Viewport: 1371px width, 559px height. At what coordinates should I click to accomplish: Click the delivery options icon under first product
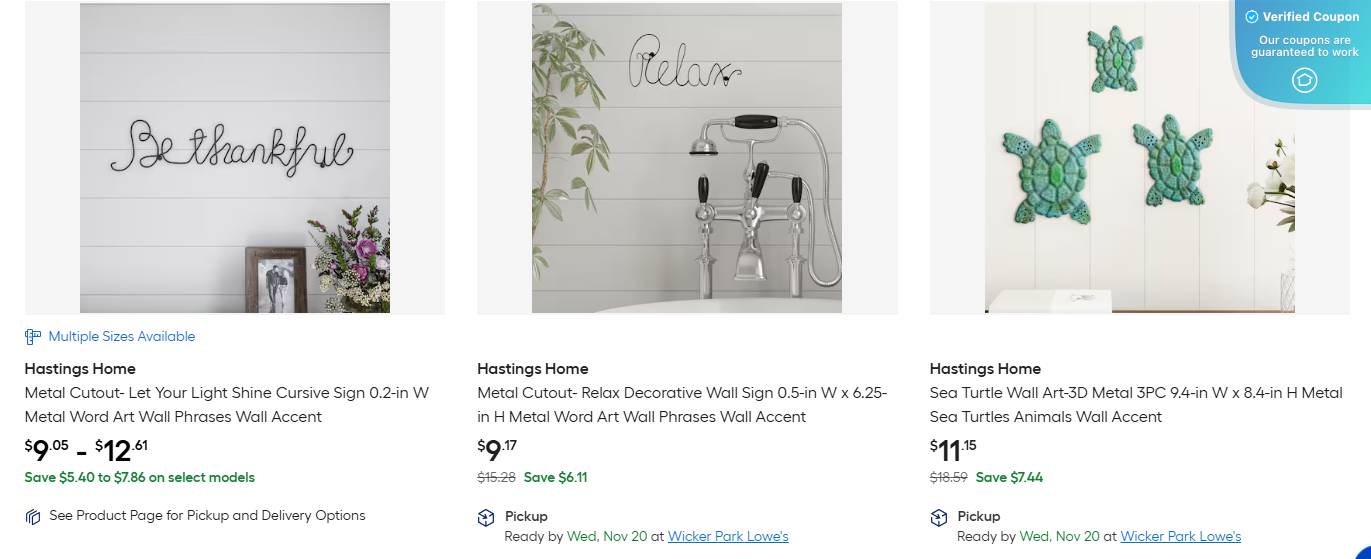pyautogui.click(x=33, y=517)
